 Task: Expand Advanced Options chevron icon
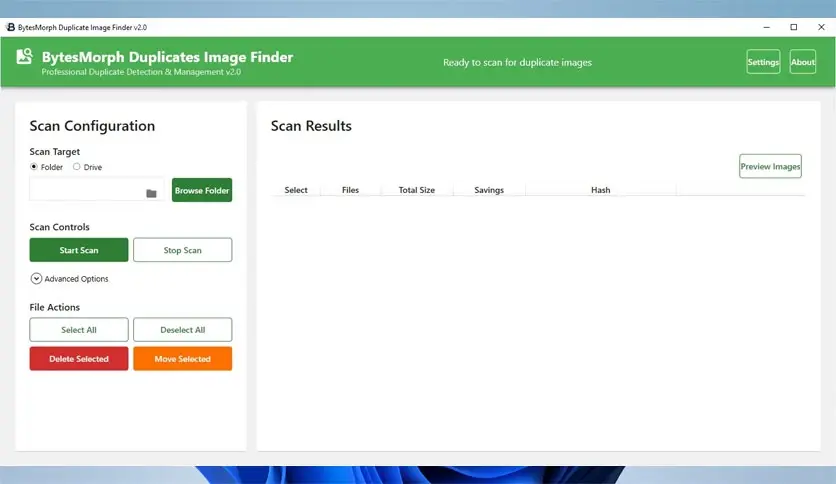(x=36, y=279)
